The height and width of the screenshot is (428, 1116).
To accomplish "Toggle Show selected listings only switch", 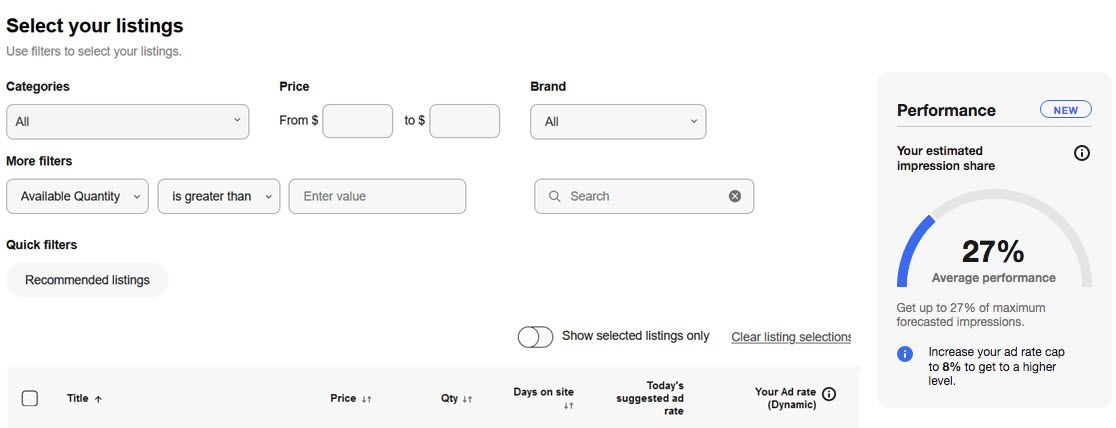I will click(535, 337).
